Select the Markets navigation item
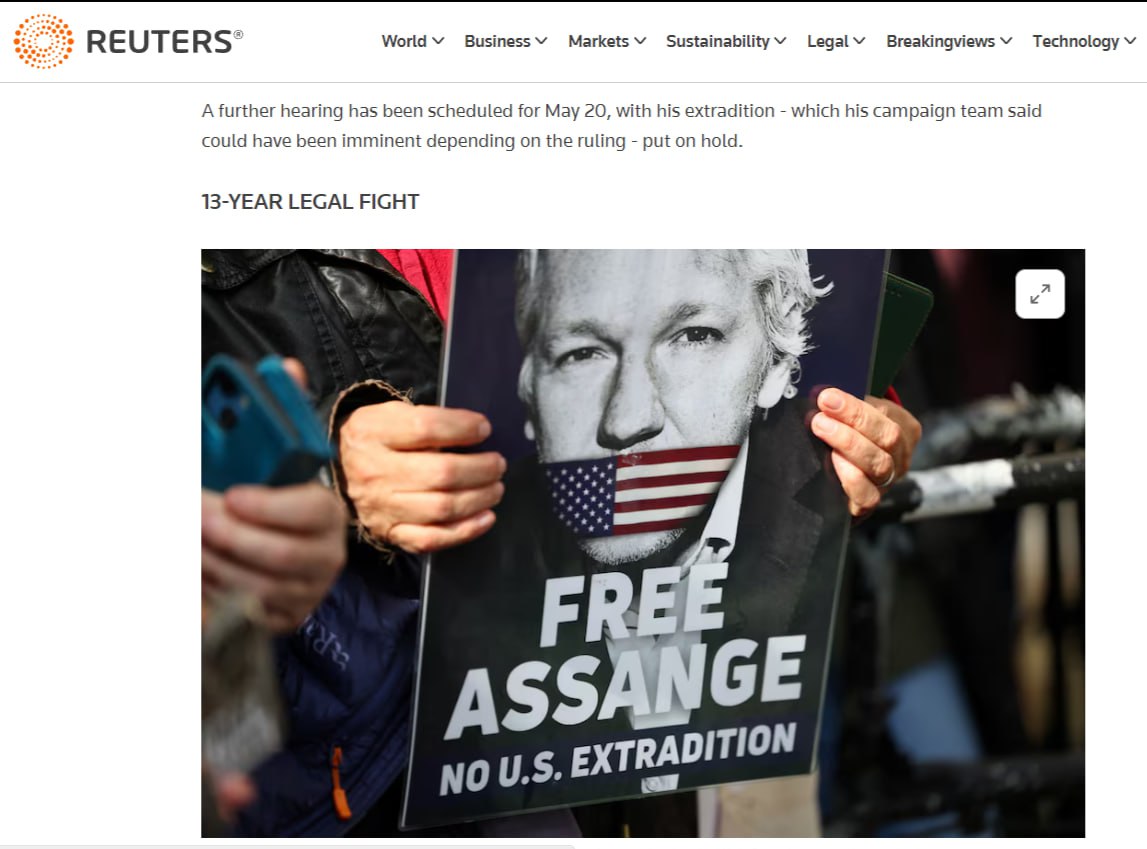The width and height of the screenshot is (1147, 849). 598,41
